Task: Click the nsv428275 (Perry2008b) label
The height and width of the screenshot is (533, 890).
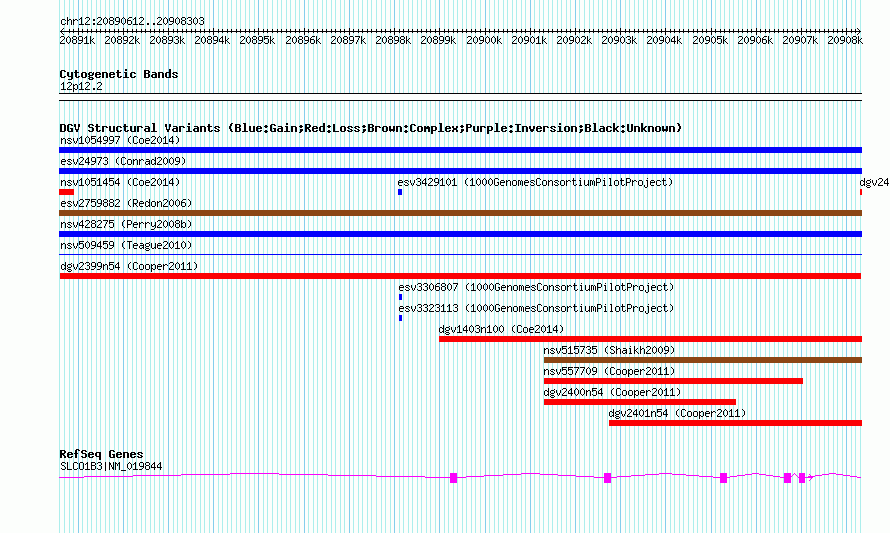Action: (126, 224)
